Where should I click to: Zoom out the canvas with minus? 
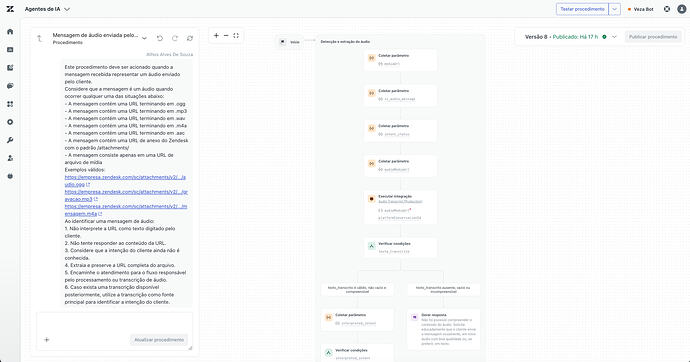tap(226, 36)
